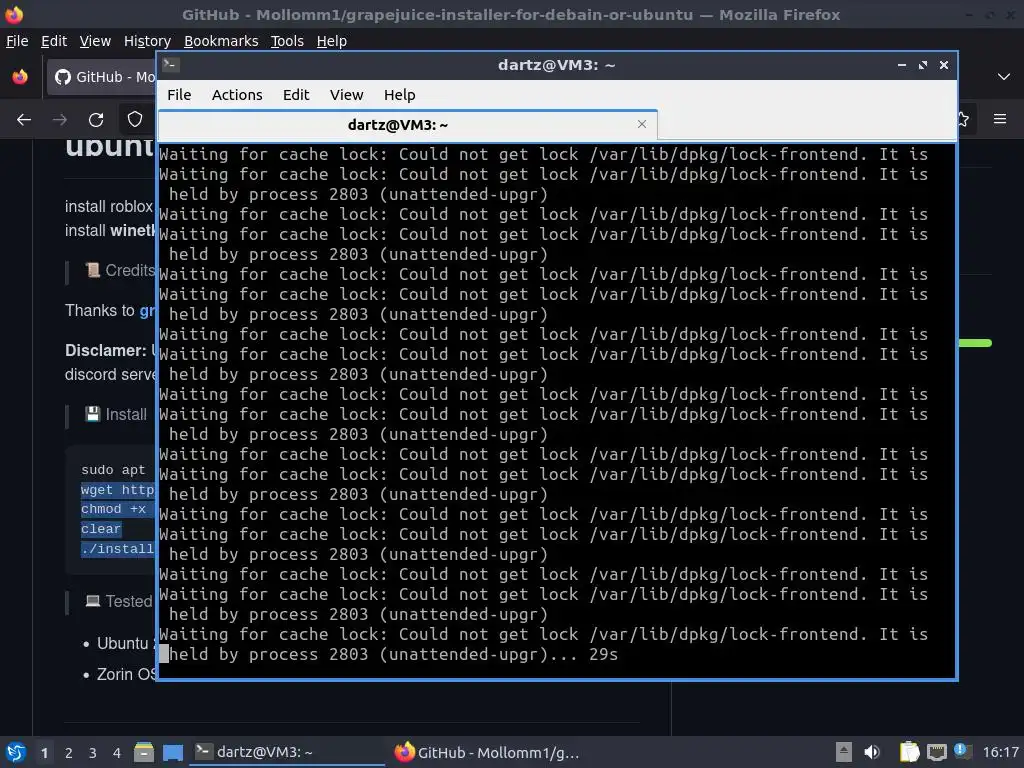This screenshot has height=768, width=1024.
Task: Open the terminal Actions menu
Action: point(237,95)
